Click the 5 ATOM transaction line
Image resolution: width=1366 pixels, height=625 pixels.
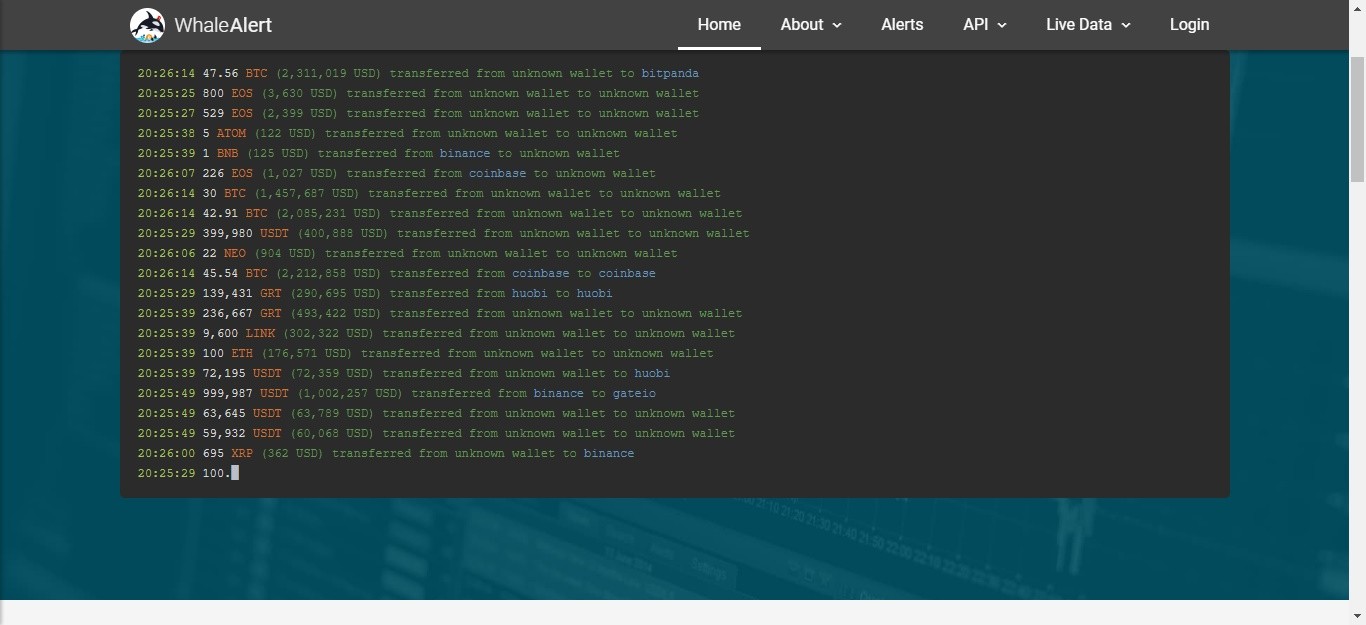407,133
